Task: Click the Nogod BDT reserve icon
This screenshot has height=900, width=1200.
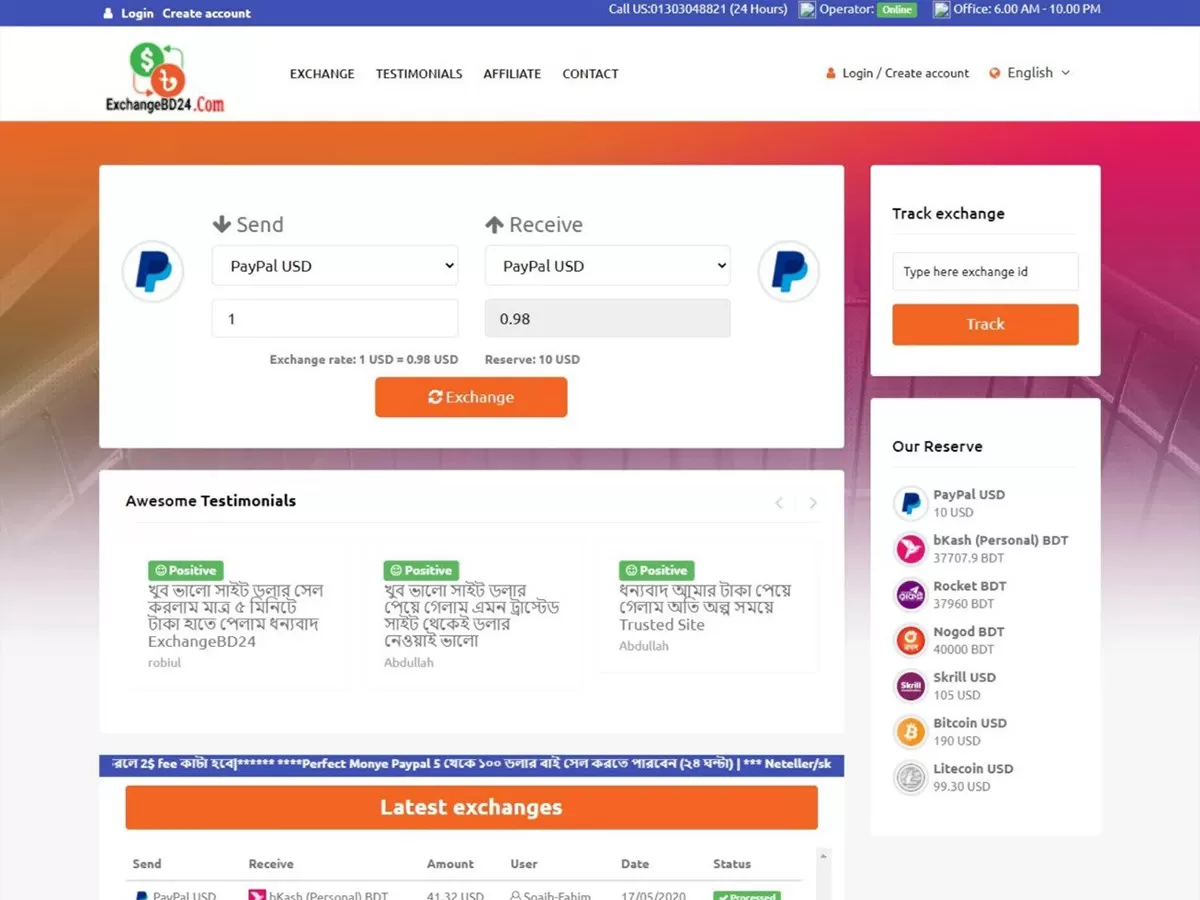Action: [910, 640]
